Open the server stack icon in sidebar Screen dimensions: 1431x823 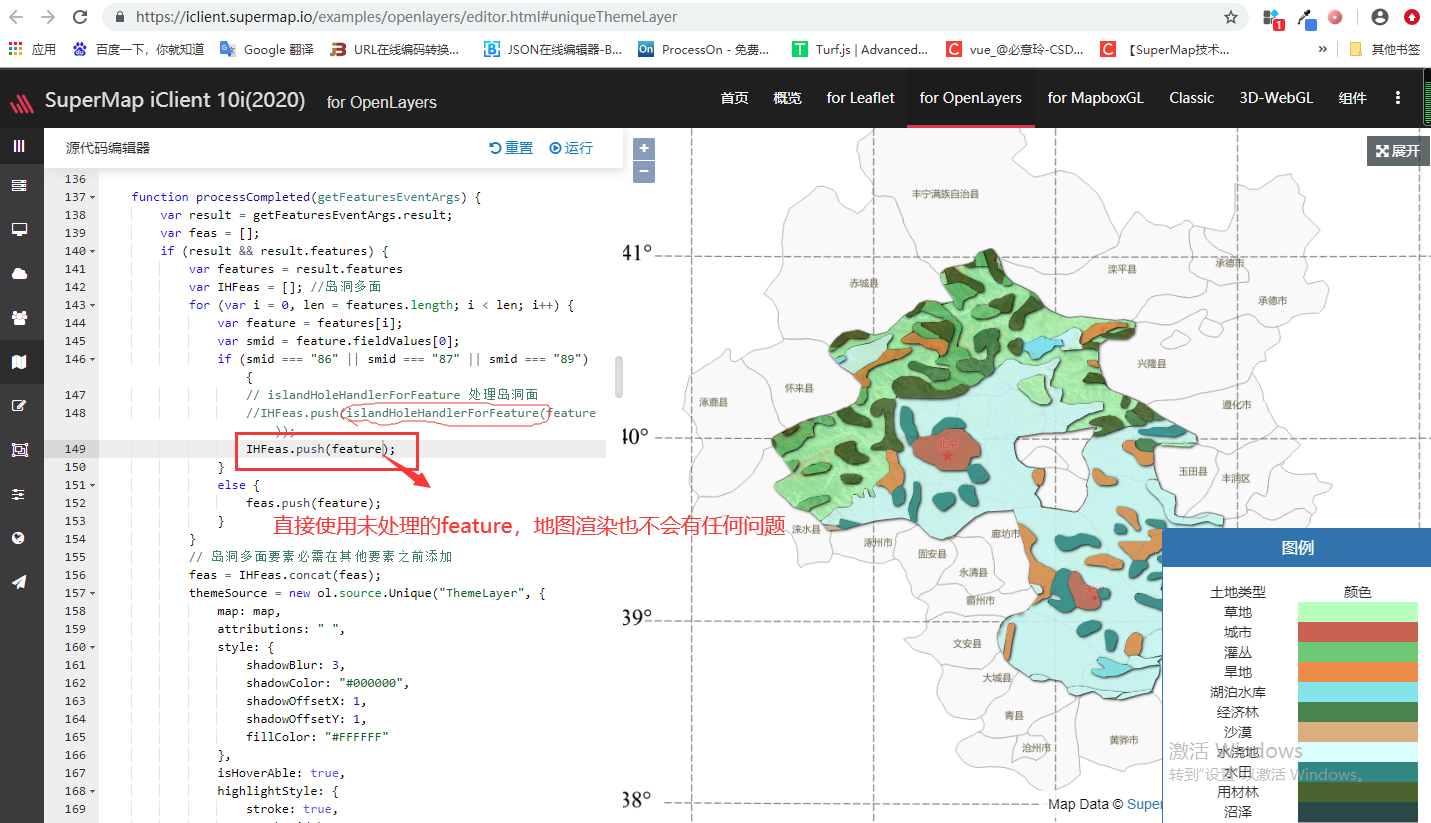pos(19,186)
